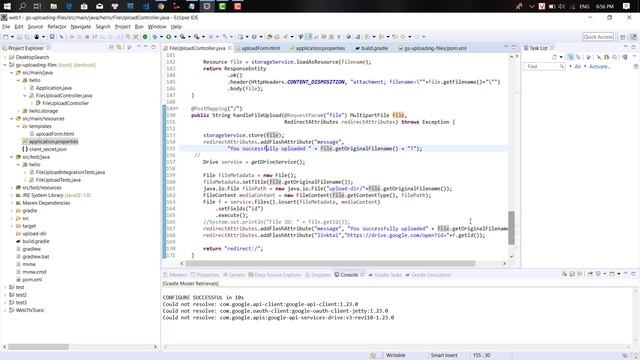Click the Open Perspective icon

(623, 37)
